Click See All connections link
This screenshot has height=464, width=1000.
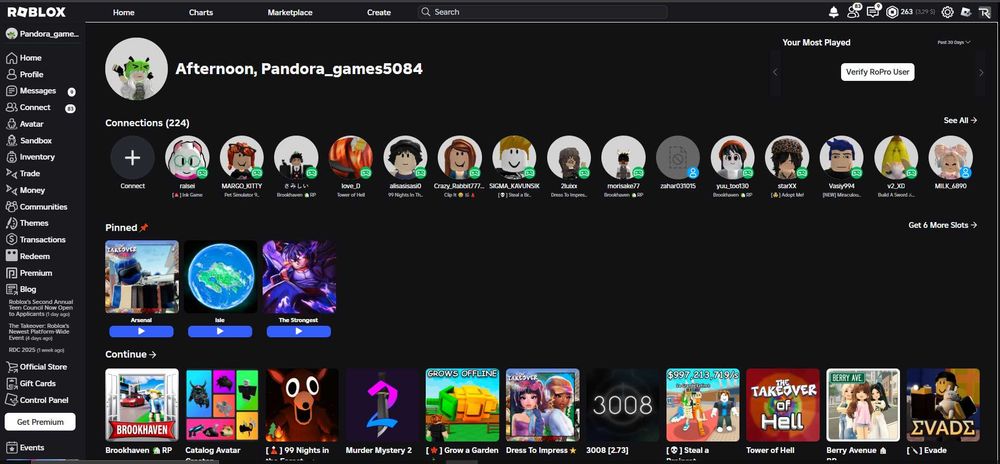pos(960,120)
